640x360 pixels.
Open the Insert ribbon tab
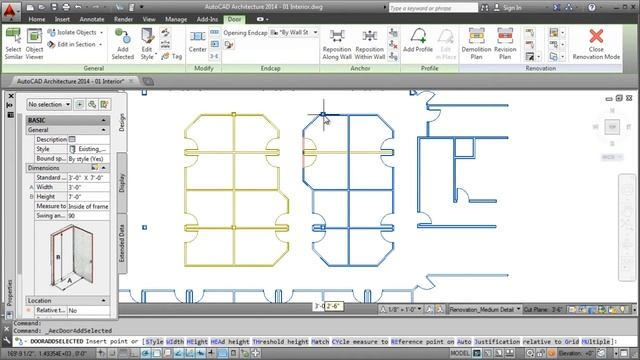click(62, 19)
